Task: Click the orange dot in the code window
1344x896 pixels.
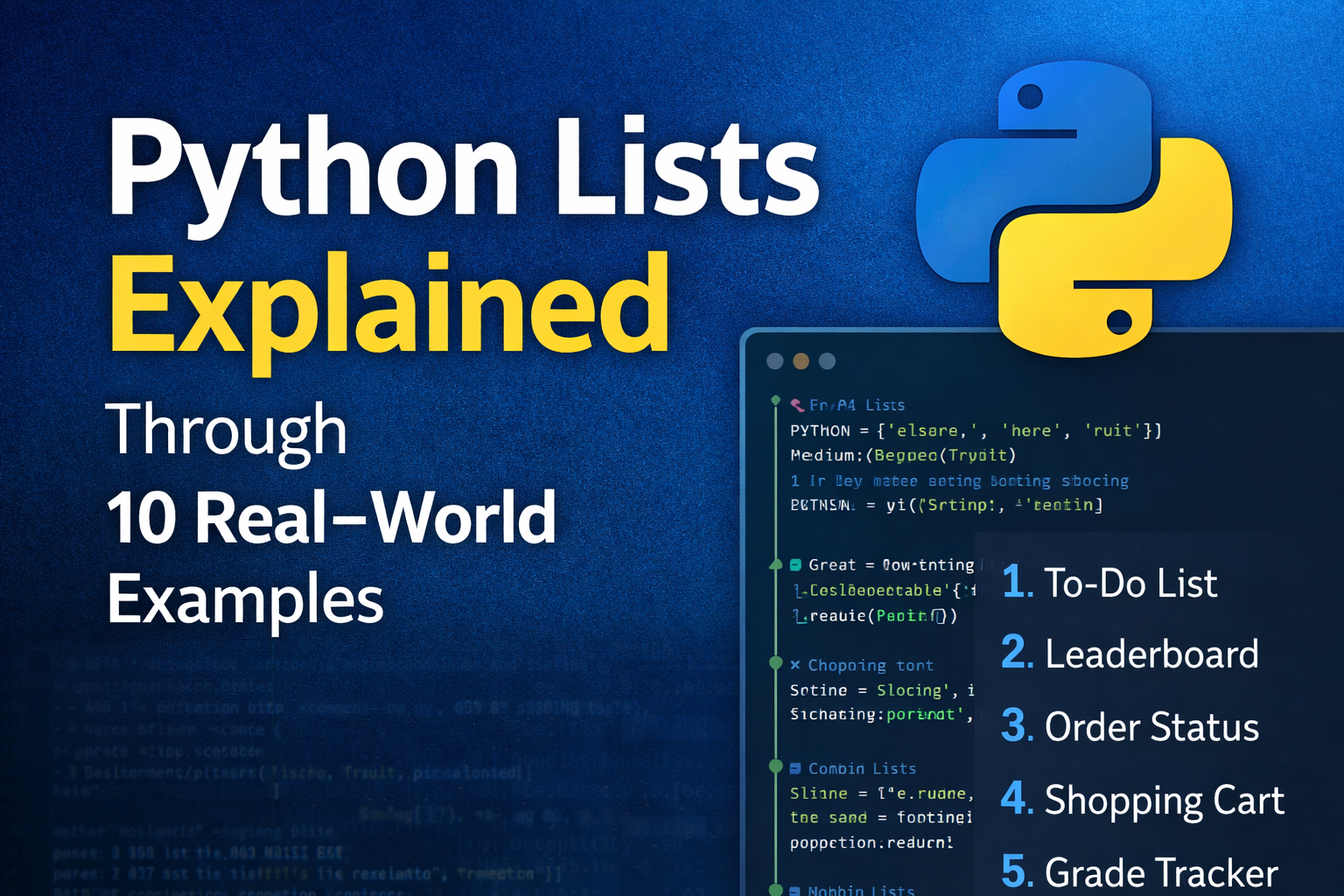Action: [801, 360]
